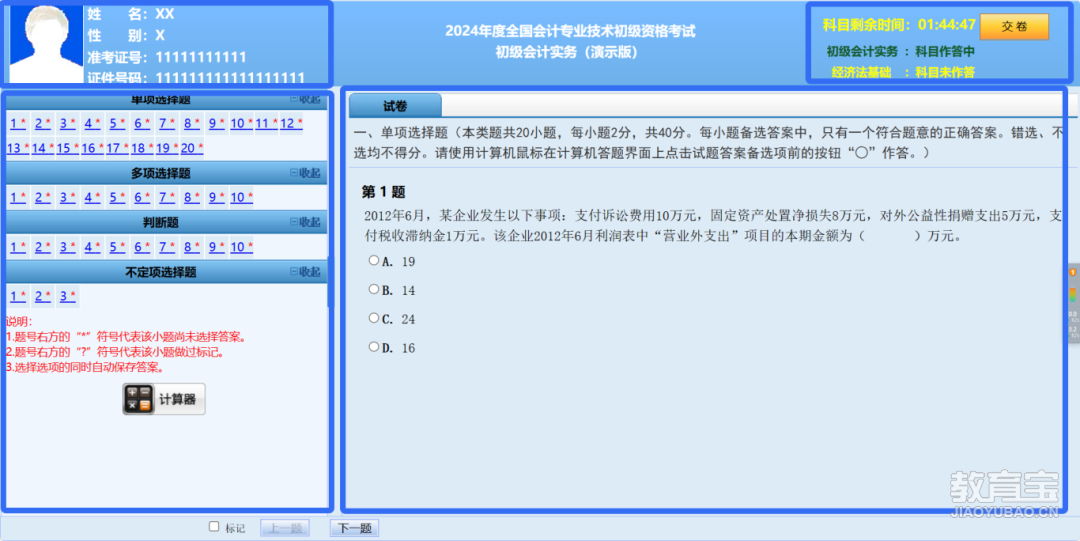Open the calculator tool icon

pyautogui.click(x=164, y=399)
